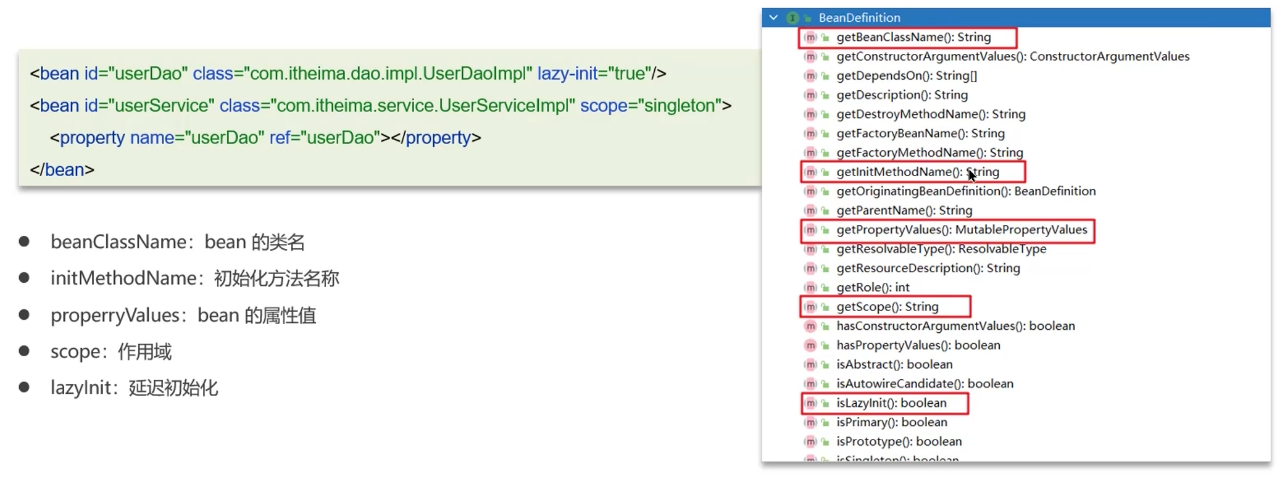The width and height of the screenshot is (1284, 489).
Task: Click method icon beside getResolvableType()
Action: click(x=811, y=249)
